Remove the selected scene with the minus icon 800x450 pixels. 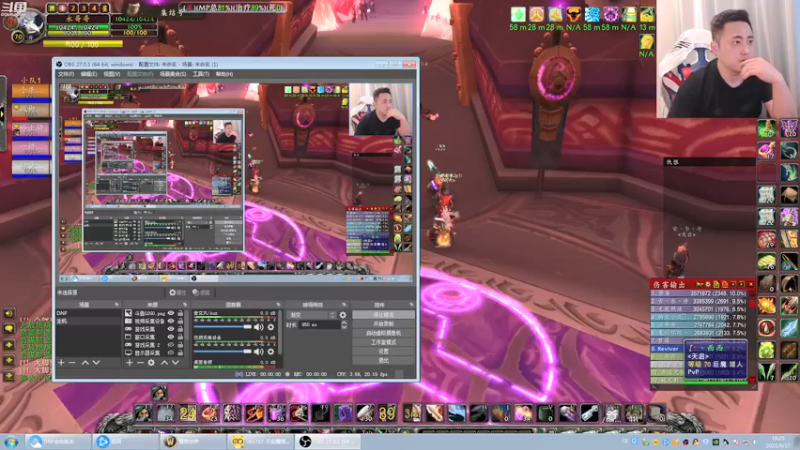click(71, 362)
